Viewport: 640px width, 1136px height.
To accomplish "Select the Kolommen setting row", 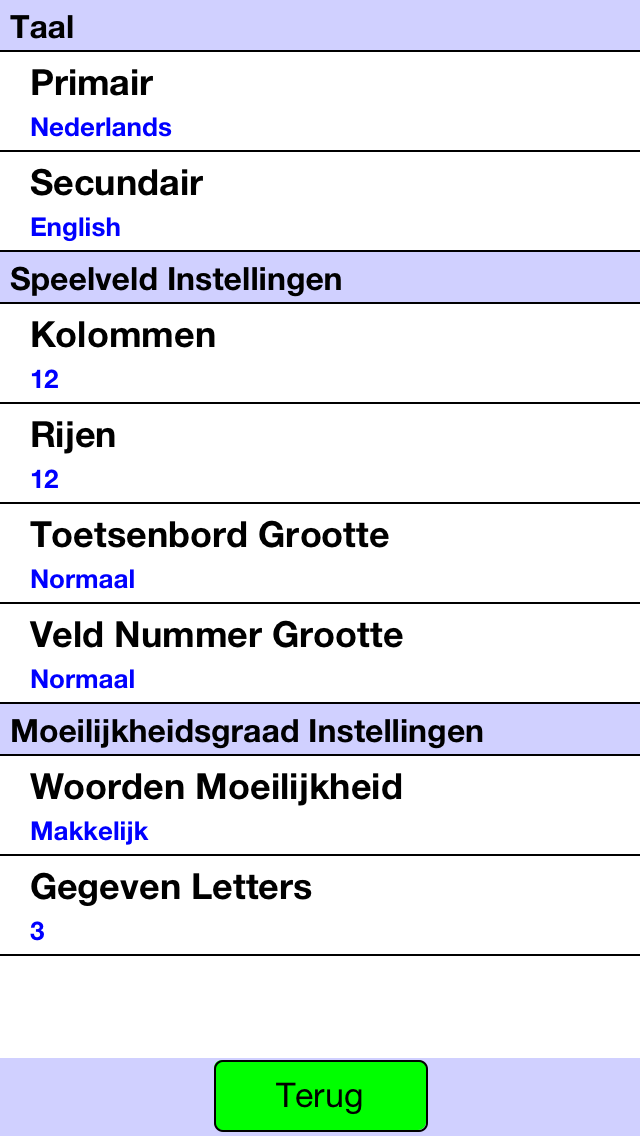I will tap(320, 354).
